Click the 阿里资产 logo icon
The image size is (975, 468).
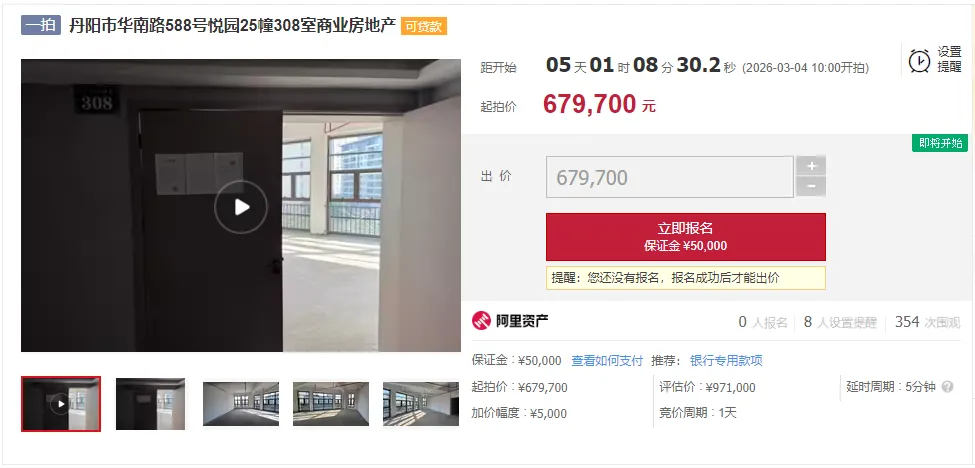tap(481, 321)
